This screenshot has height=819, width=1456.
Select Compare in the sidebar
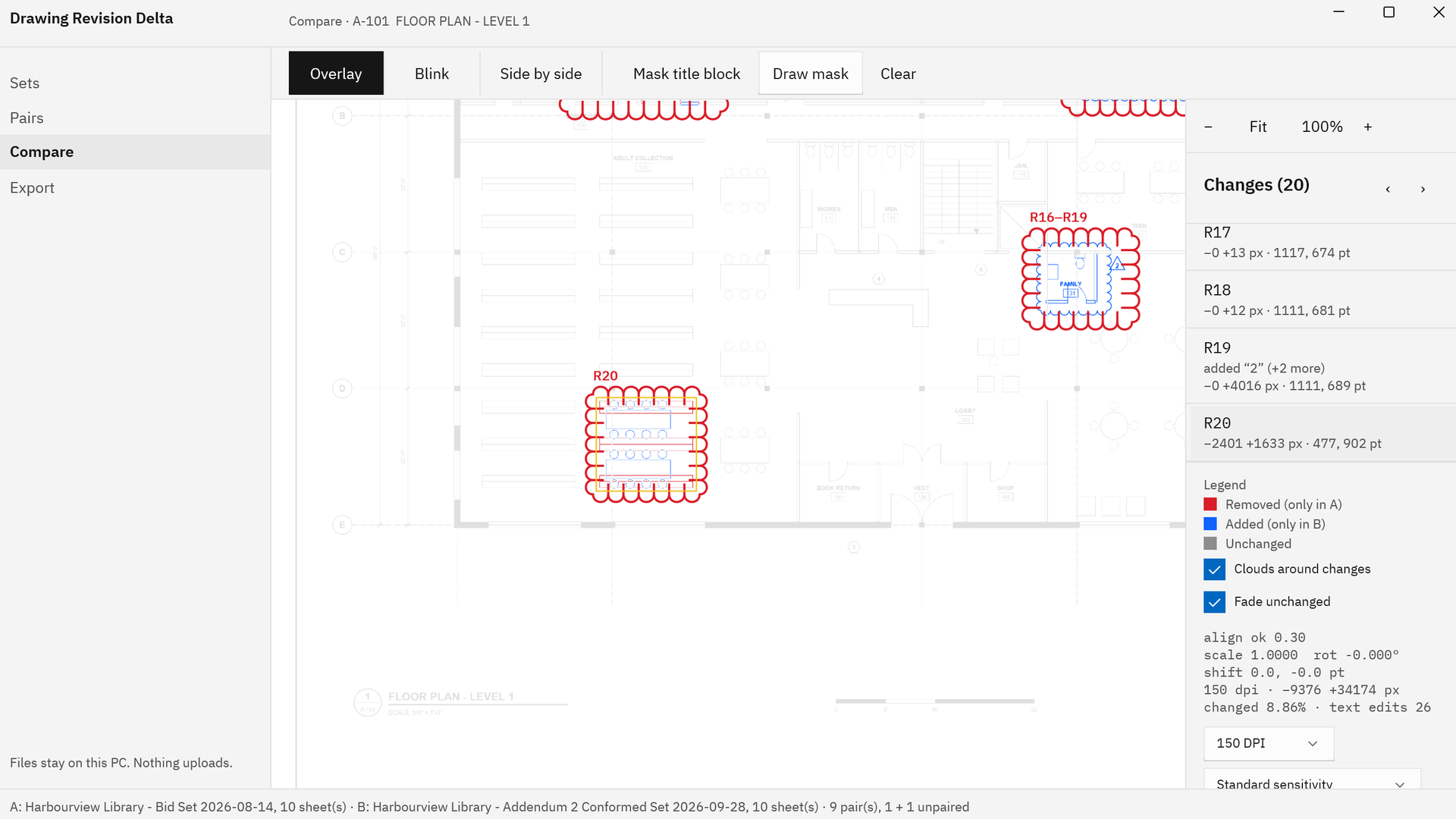coord(135,152)
